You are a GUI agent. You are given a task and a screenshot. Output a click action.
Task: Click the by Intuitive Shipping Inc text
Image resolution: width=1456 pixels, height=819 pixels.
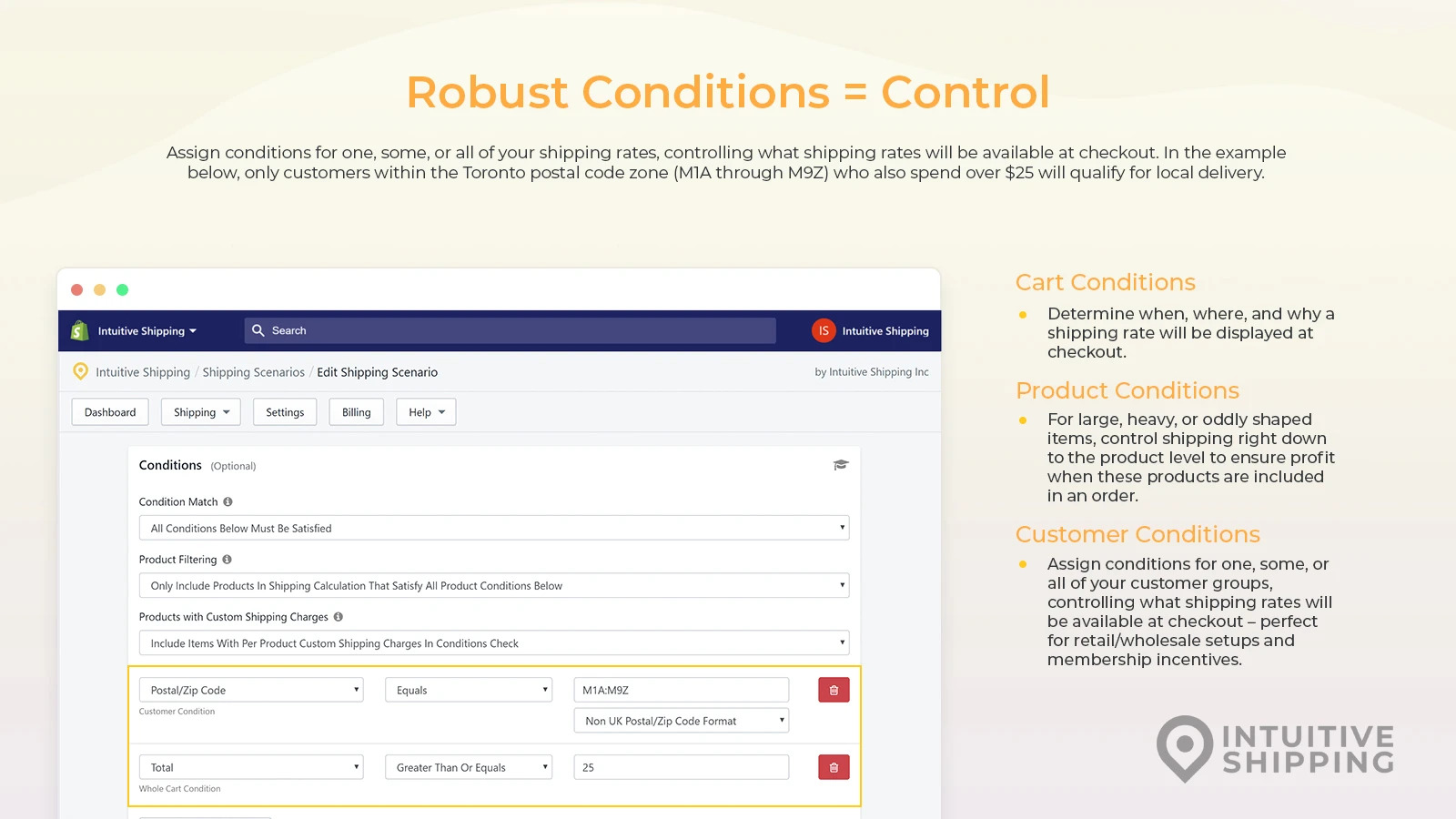pyautogui.click(x=872, y=372)
